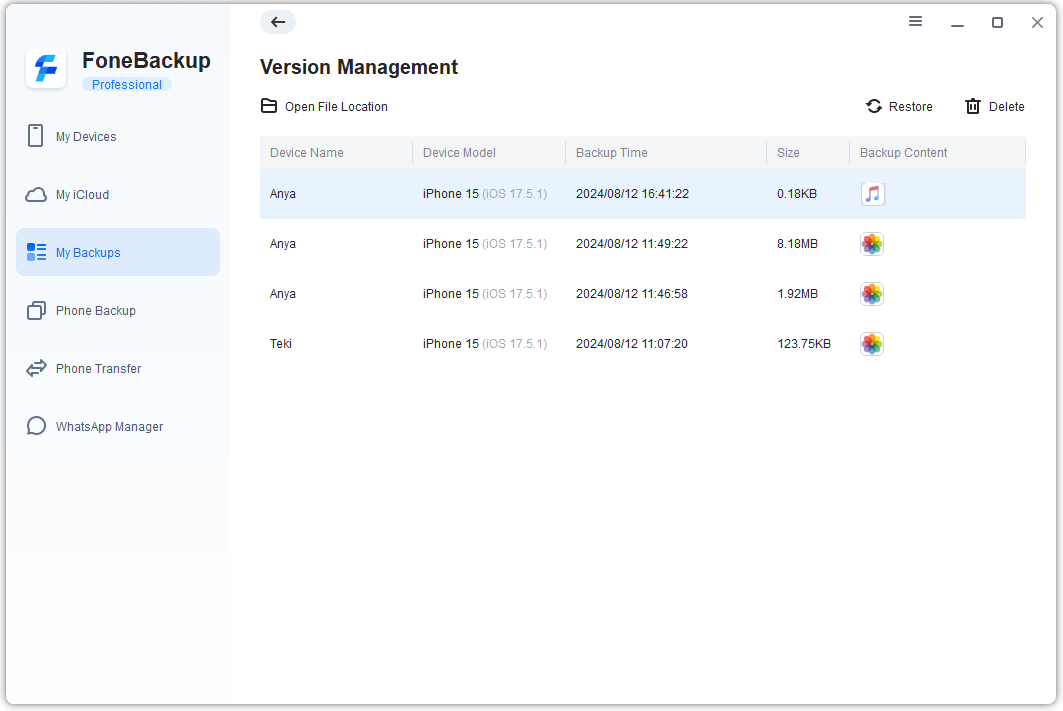Open WhatsApp Manager
1063x711 pixels.
109,427
